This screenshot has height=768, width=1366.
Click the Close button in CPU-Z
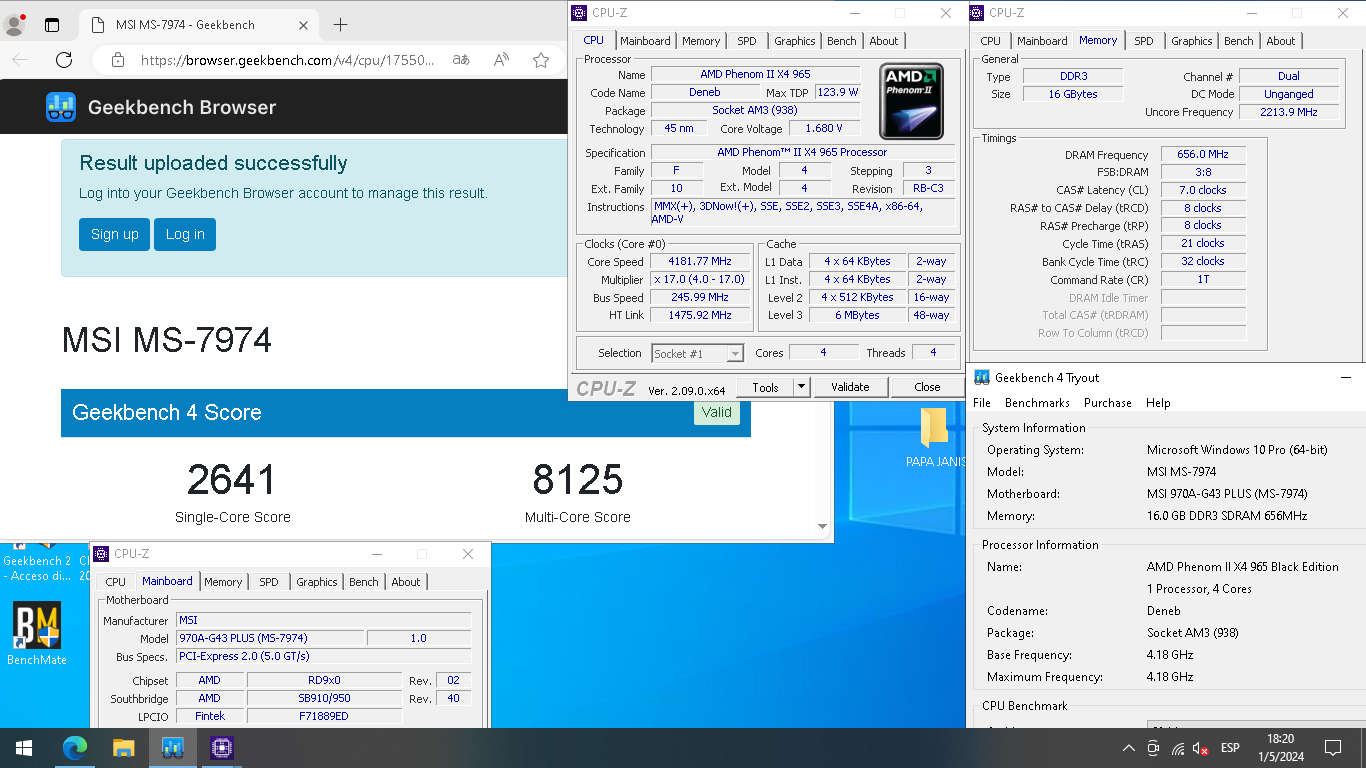point(927,387)
